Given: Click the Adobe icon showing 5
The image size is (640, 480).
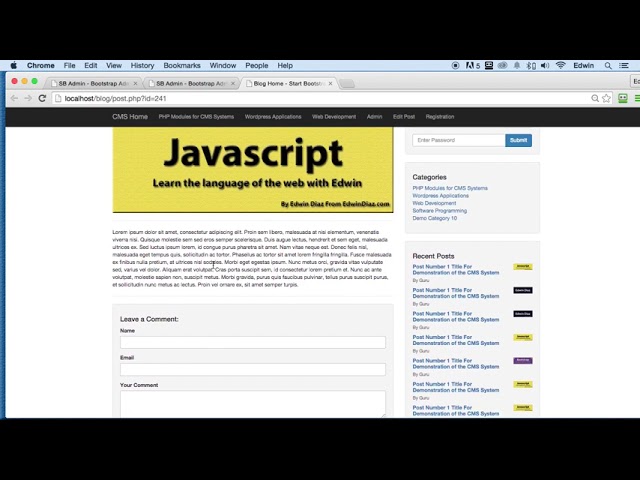Looking at the screenshot, I should [x=473, y=65].
